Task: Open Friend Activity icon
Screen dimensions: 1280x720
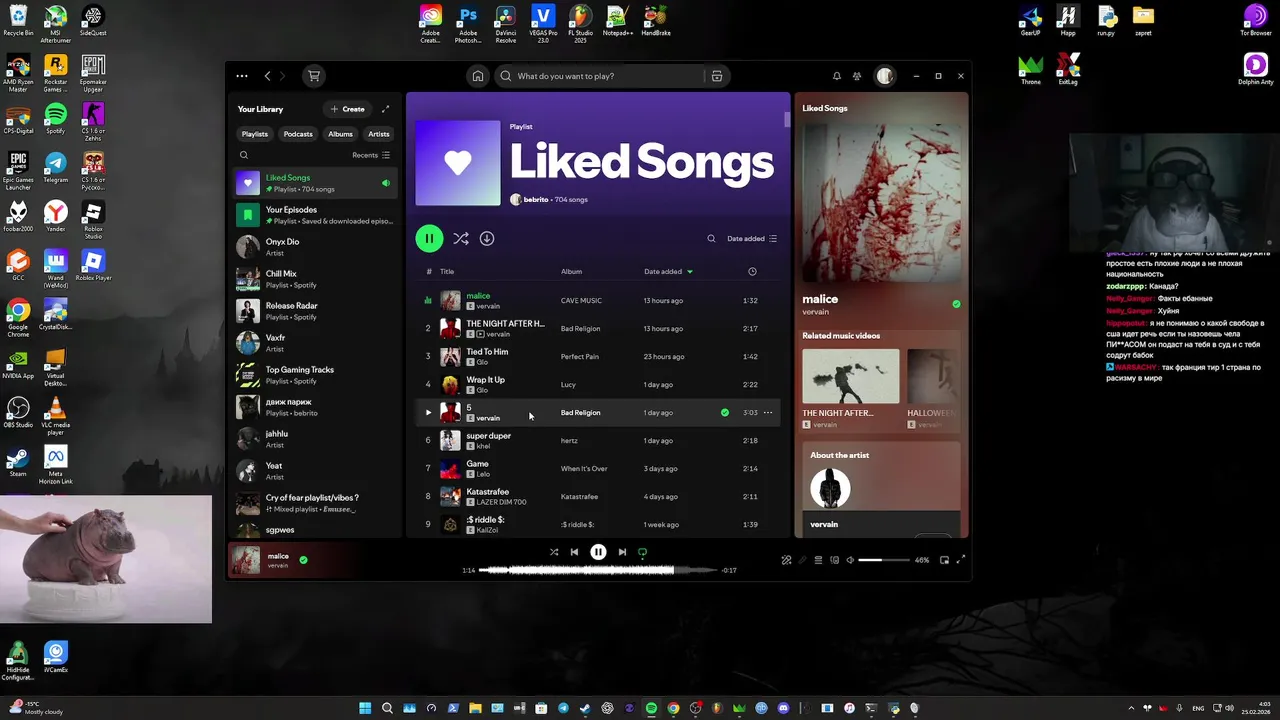Action: [857, 76]
